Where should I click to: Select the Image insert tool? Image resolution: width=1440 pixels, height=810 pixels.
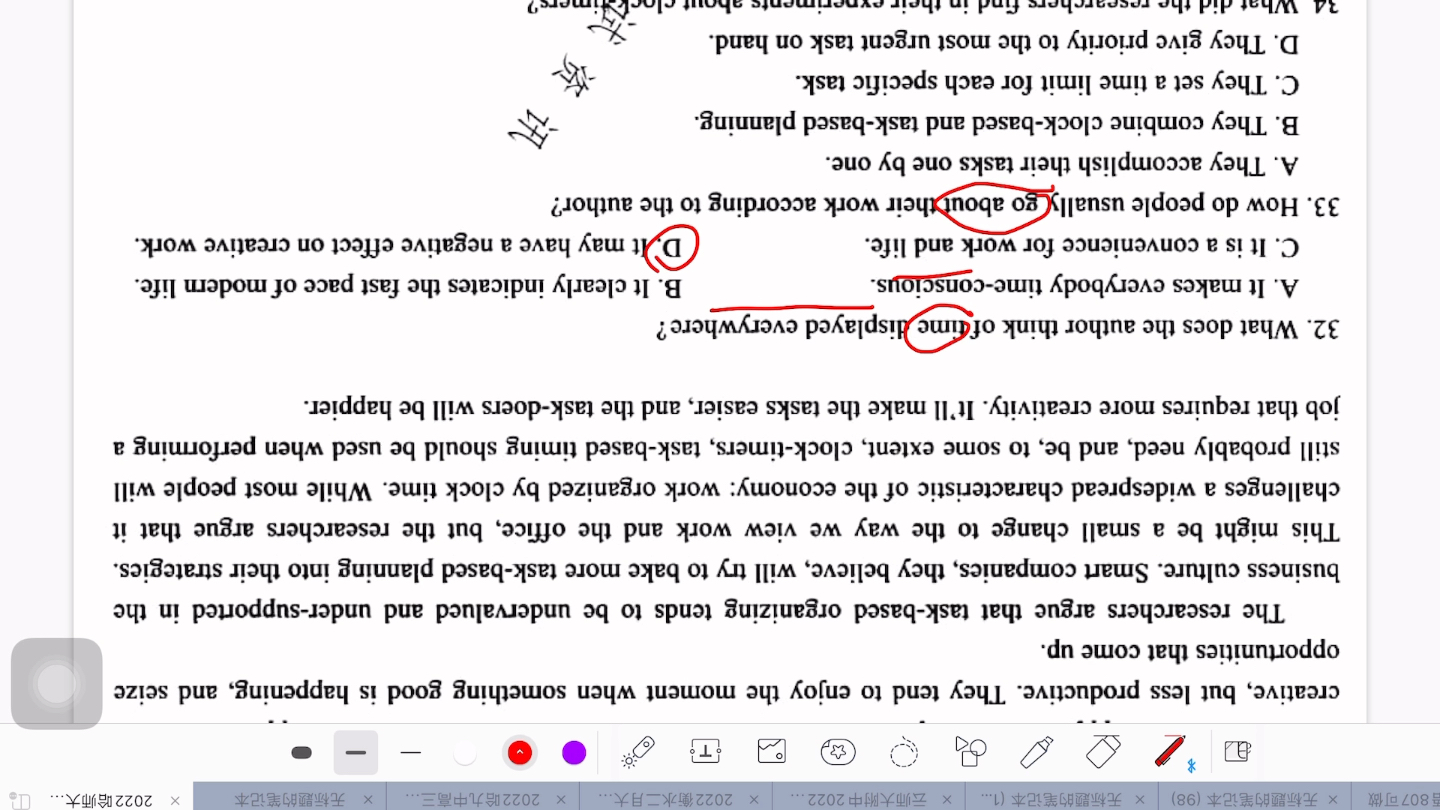772,752
